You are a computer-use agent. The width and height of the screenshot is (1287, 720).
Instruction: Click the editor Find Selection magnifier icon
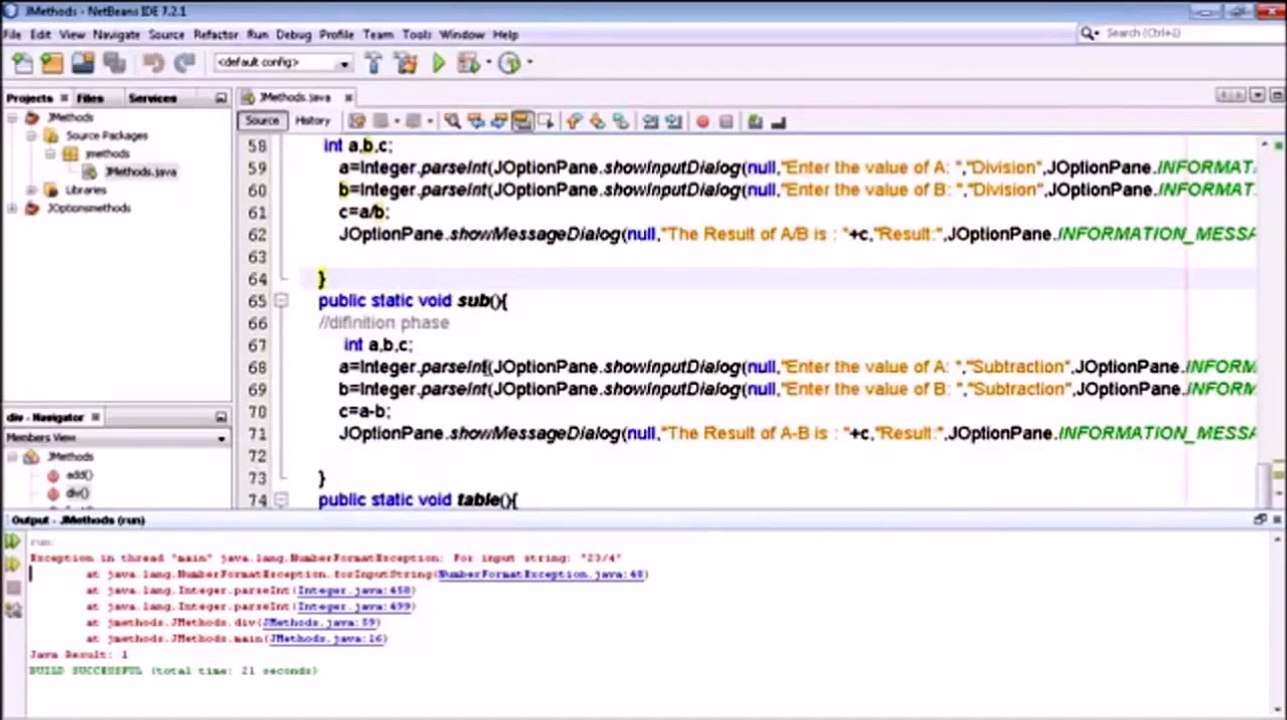pos(452,121)
